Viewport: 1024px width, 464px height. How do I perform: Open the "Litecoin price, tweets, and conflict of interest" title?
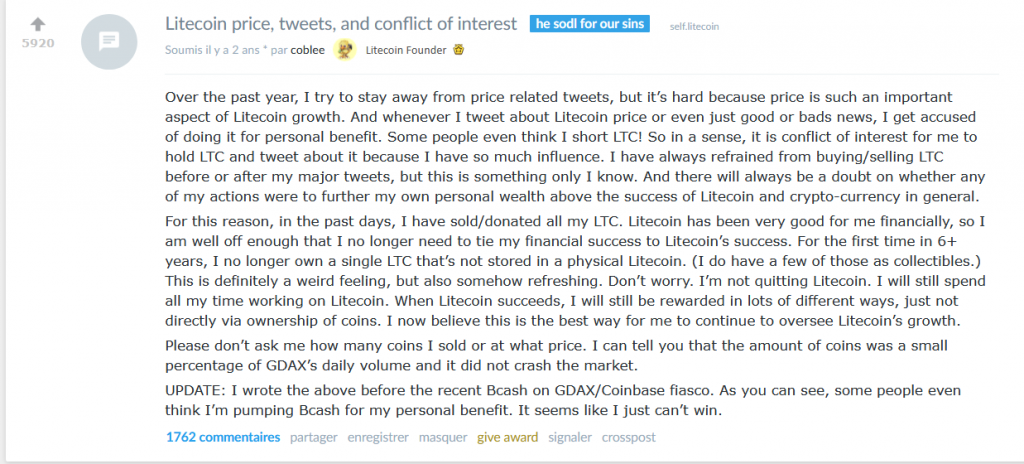coord(340,23)
